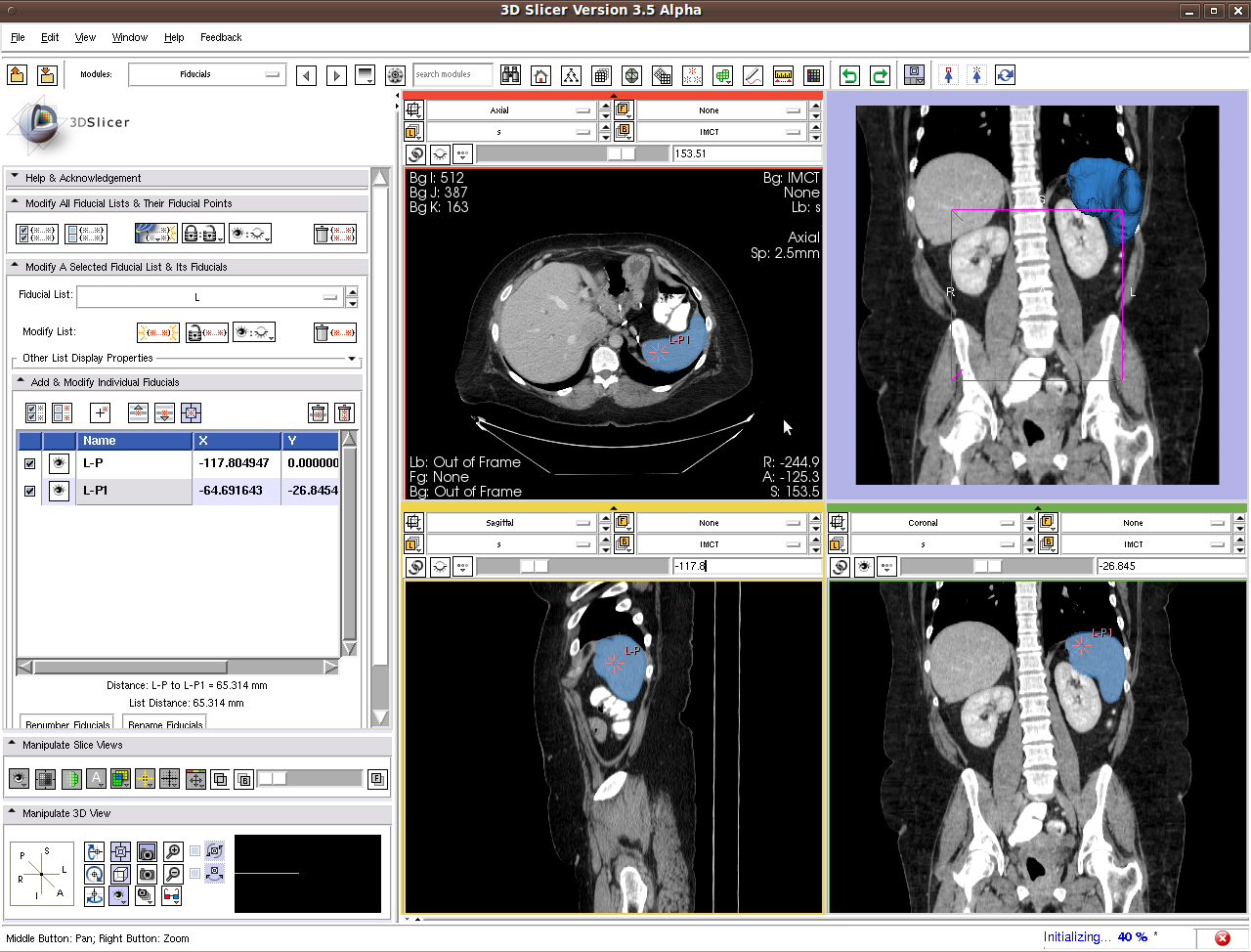Image resolution: width=1251 pixels, height=952 pixels.
Task: Click the binoculars search icon
Action: click(510, 75)
